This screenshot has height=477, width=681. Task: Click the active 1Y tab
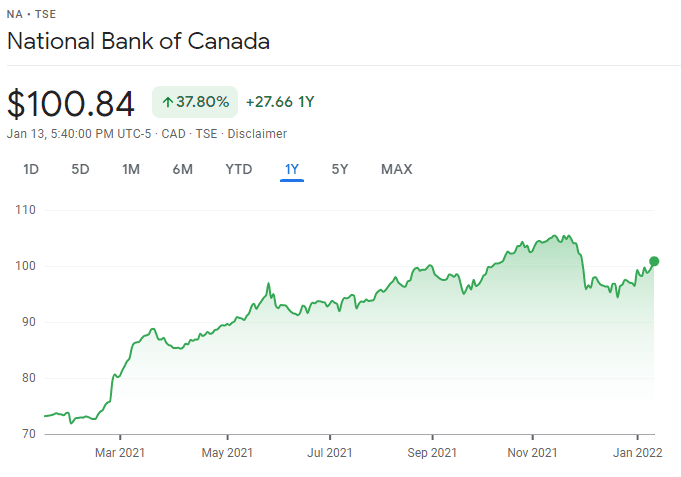pos(292,169)
